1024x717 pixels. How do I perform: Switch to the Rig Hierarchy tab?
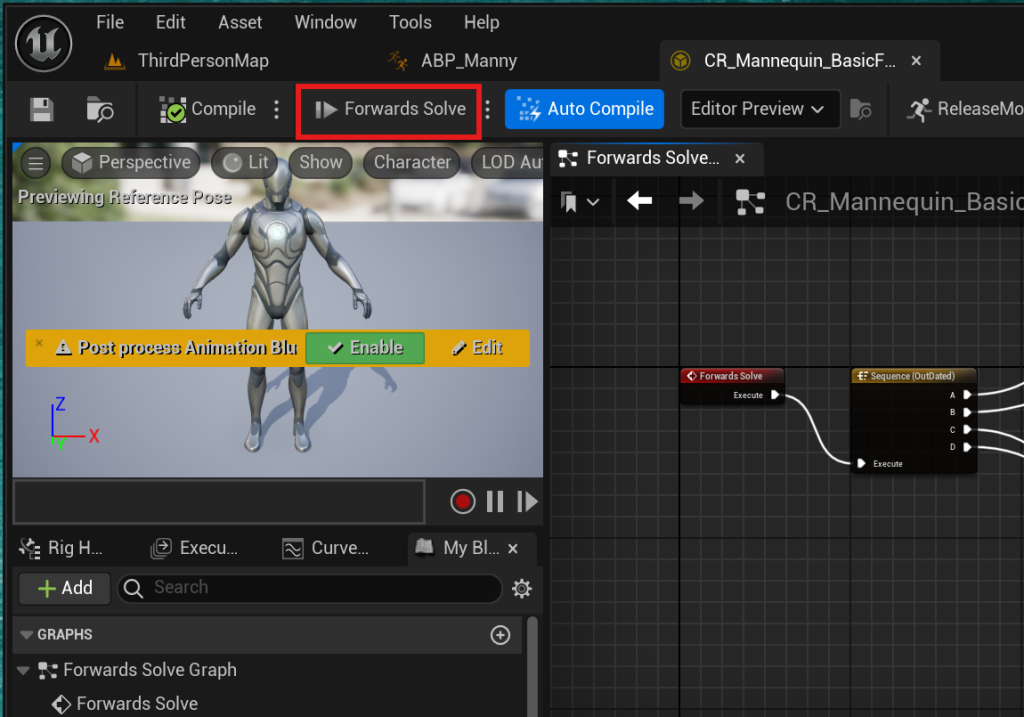[x=61, y=548]
